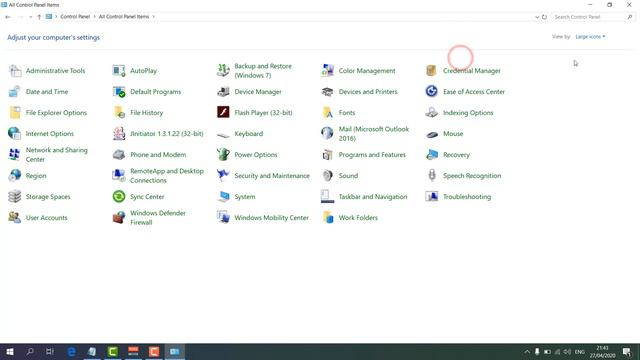
Task: Click the Storage Spaces icon
Action: (x=15, y=197)
